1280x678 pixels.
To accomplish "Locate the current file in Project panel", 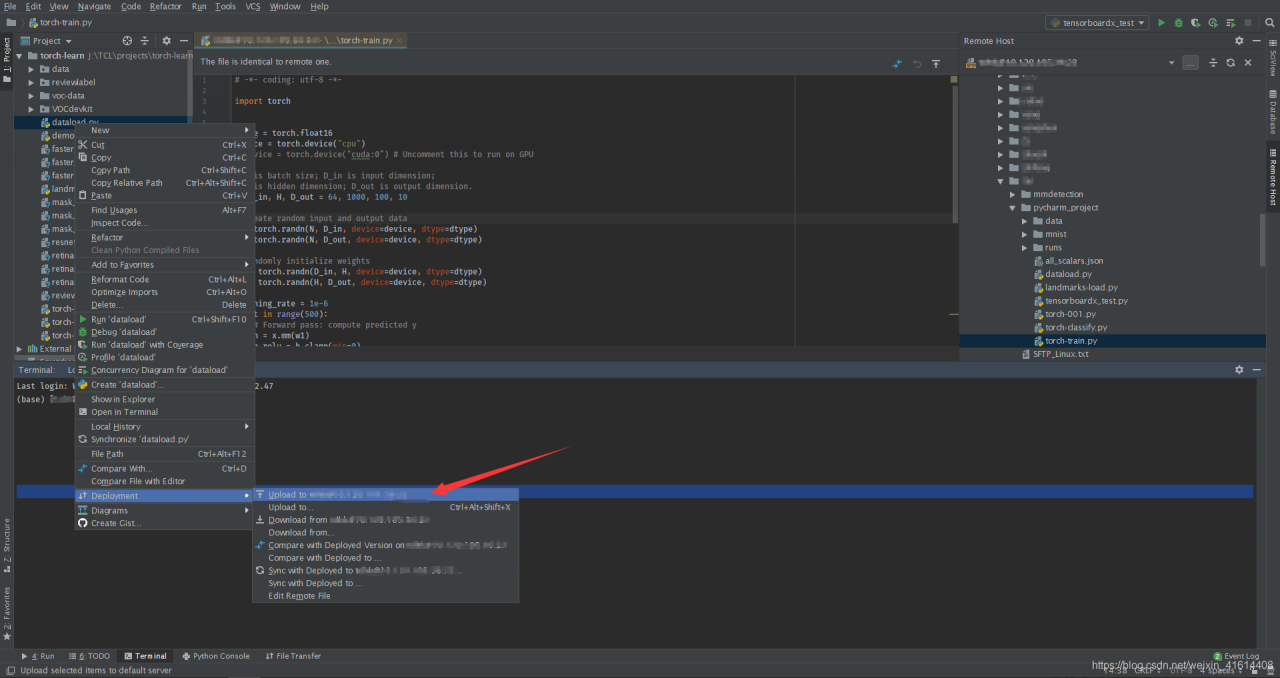I will [x=127, y=41].
